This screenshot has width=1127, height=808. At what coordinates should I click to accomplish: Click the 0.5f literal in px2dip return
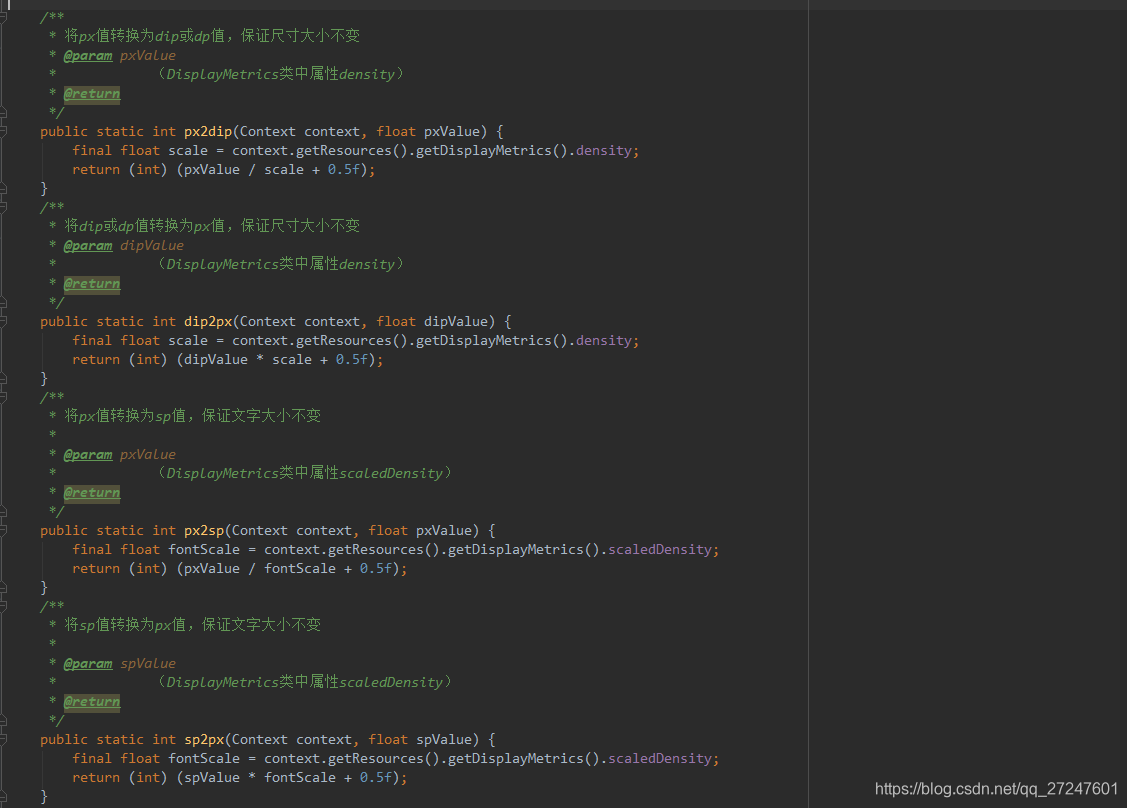pyautogui.click(x=344, y=170)
